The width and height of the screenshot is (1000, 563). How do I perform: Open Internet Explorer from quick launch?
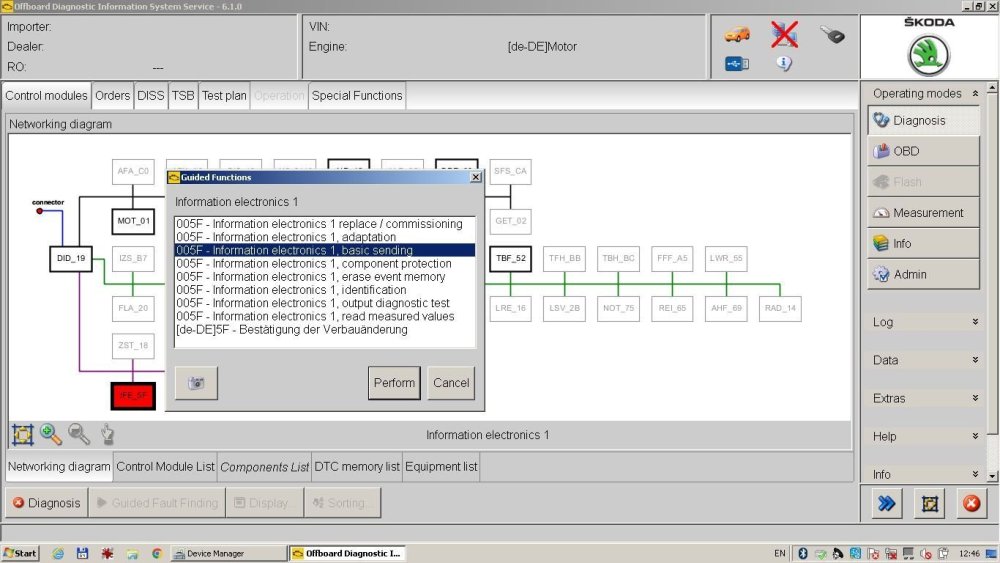[x=58, y=553]
